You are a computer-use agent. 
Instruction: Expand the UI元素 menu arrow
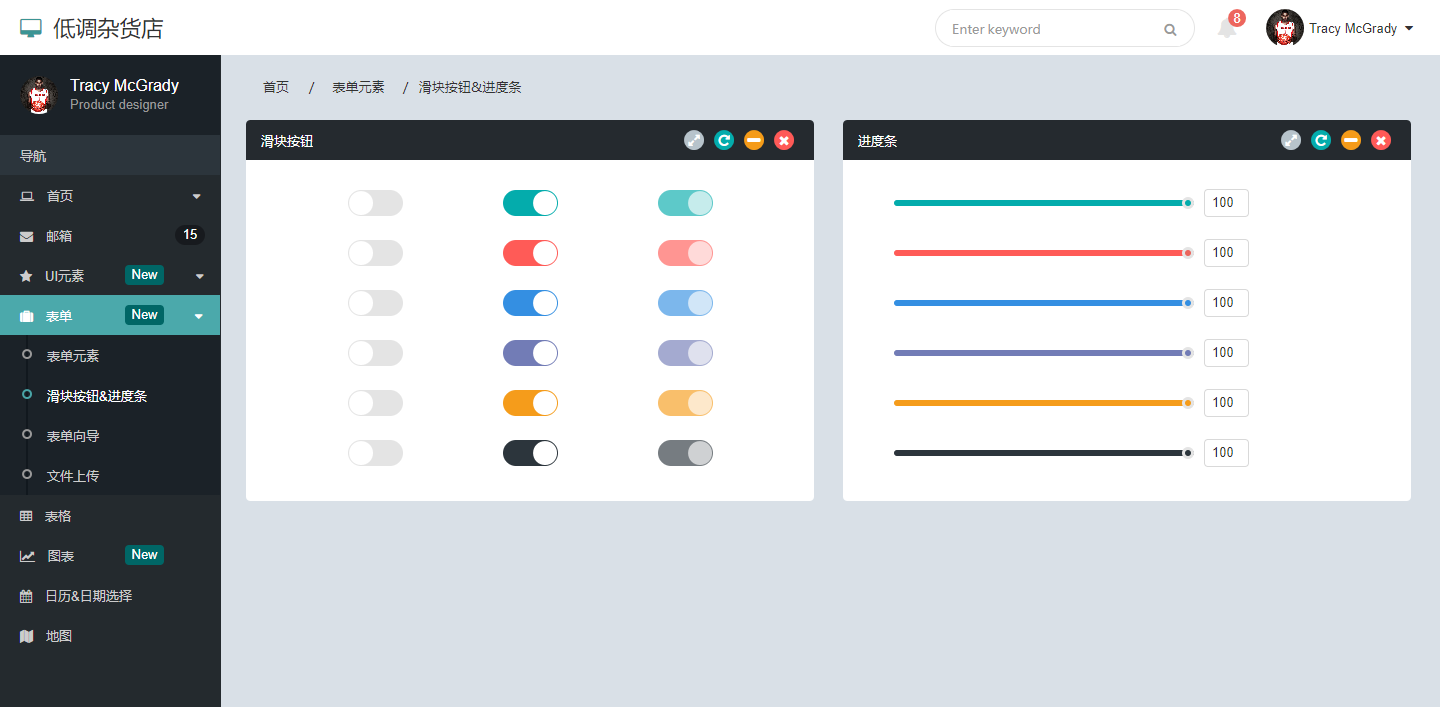pyautogui.click(x=199, y=276)
